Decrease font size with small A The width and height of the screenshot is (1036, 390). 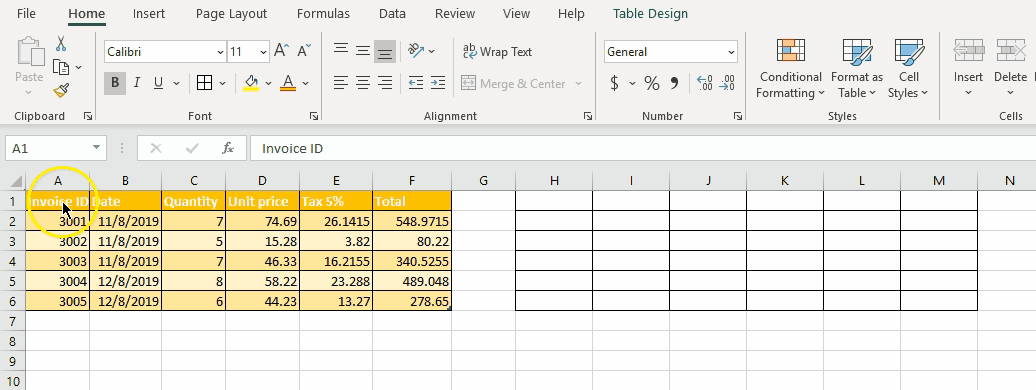tap(304, 51)
